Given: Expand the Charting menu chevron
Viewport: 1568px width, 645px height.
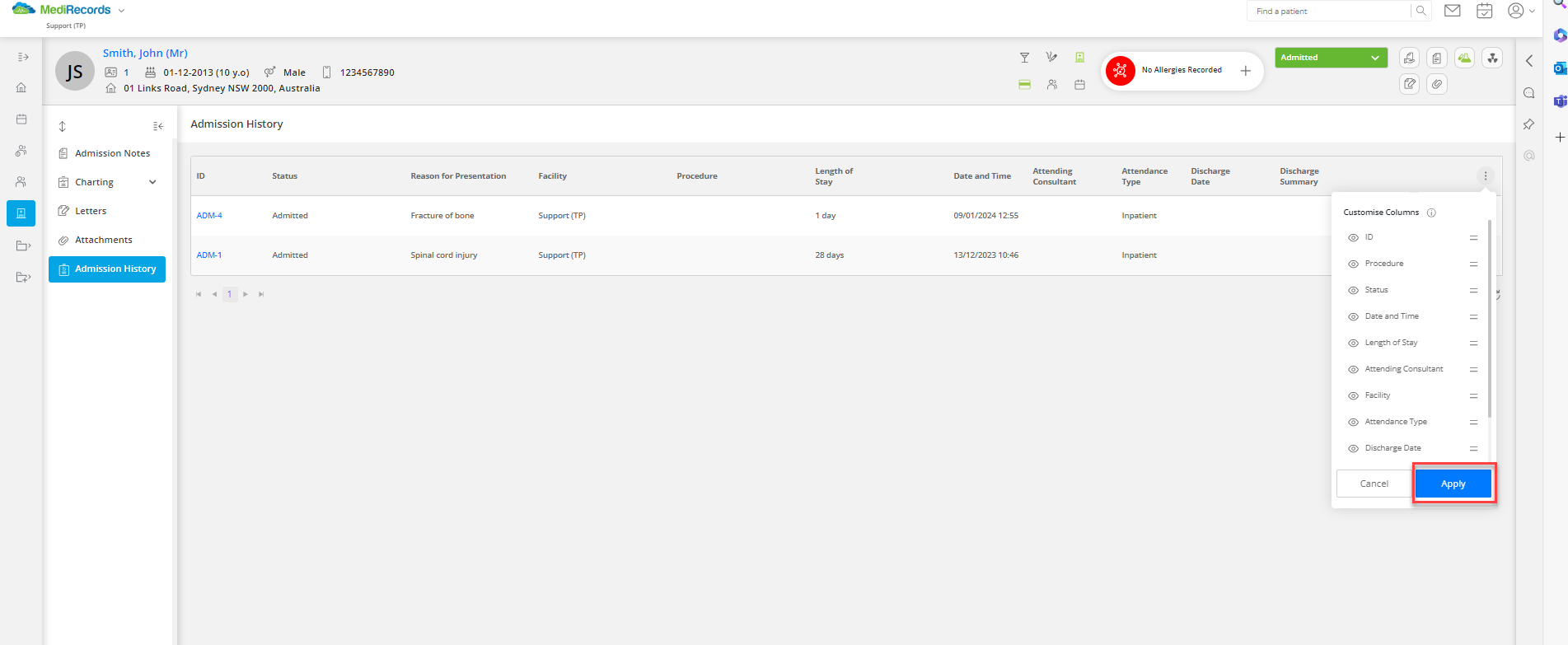Looking at the screenshot, I should (x=152, y=182).
